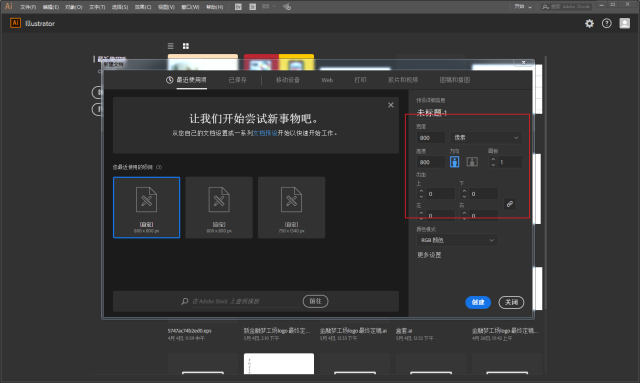This screenshot has width=640, height=383.
Task: Choose portrait orientation
Action: (x=454, y=162)
